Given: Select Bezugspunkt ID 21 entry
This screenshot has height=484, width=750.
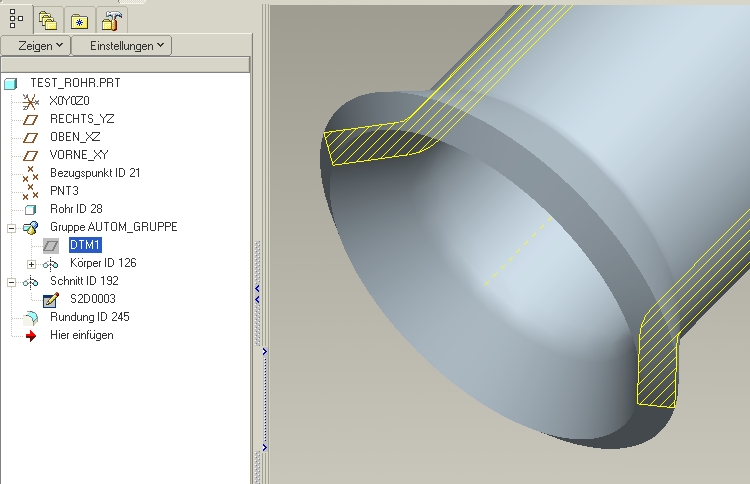Looking at the screenshot, I should [x=95, y=173].
